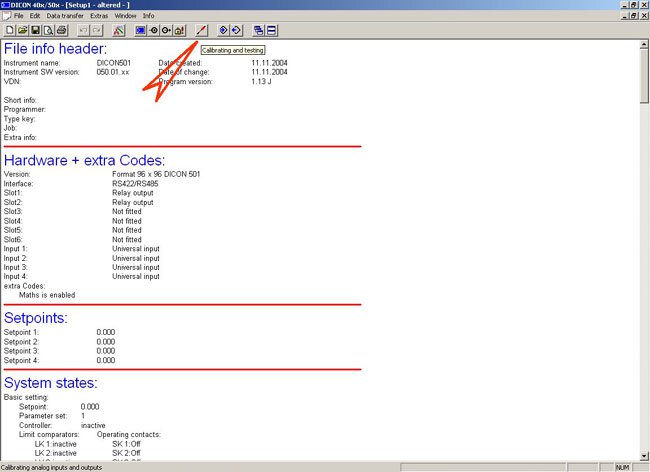Click the Tile windows toolbar icon
This screenshot has height=472, width=650.
[271, 30]
